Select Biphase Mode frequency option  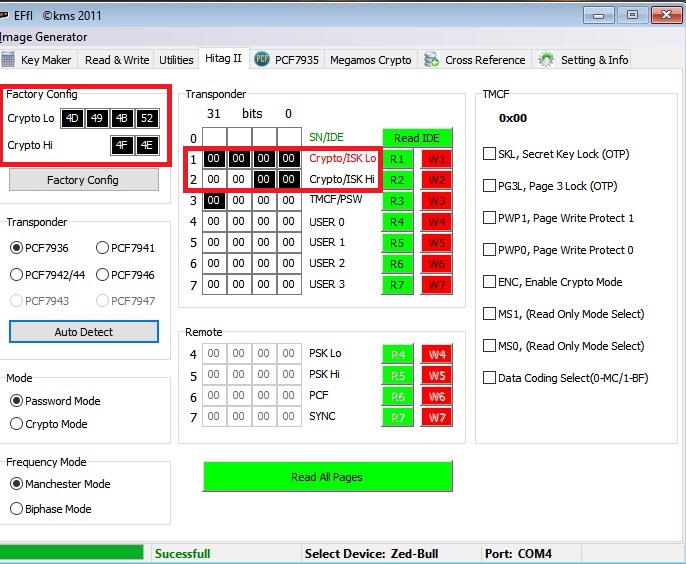point(17,509)
